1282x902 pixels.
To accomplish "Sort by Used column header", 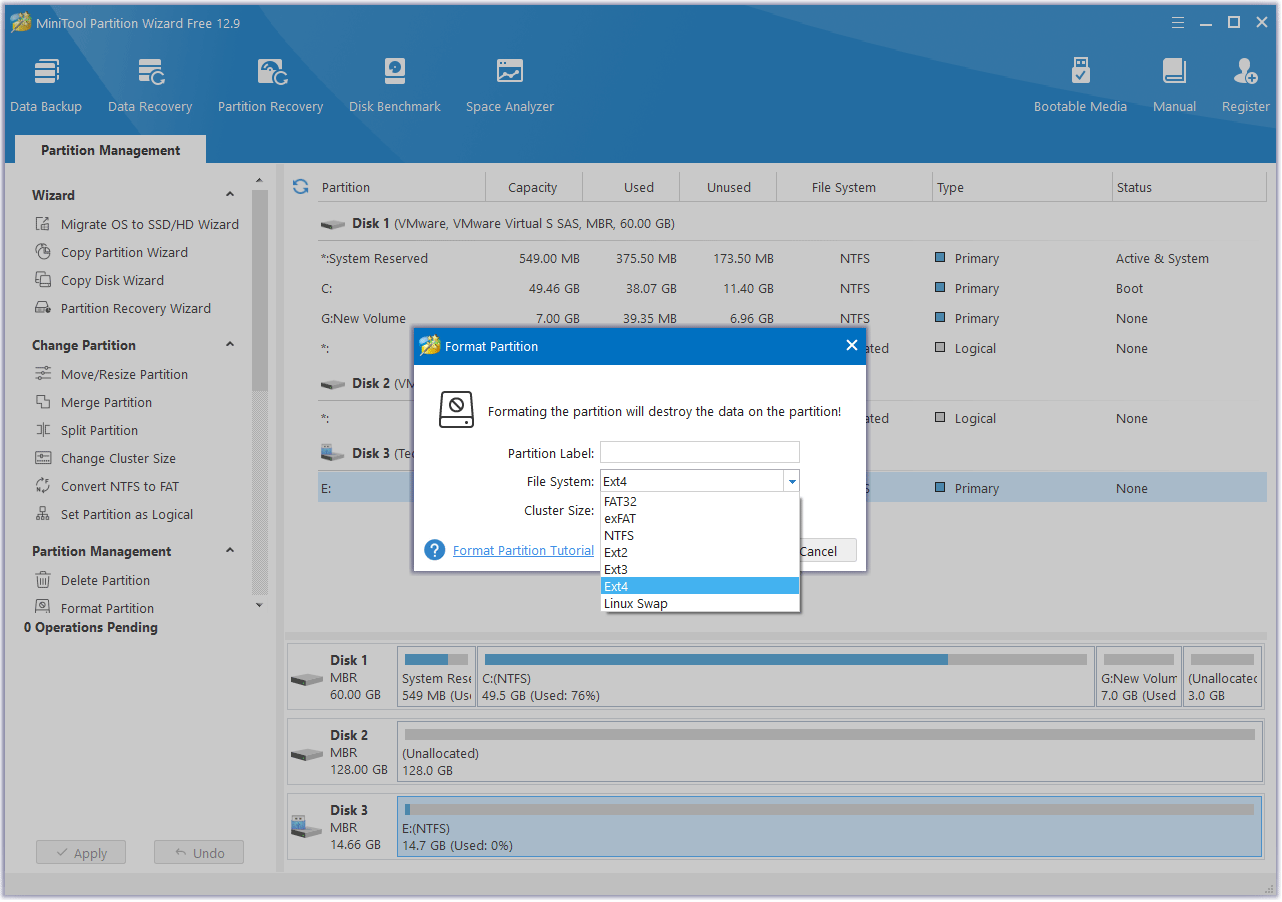I will [x=639, y=187].
